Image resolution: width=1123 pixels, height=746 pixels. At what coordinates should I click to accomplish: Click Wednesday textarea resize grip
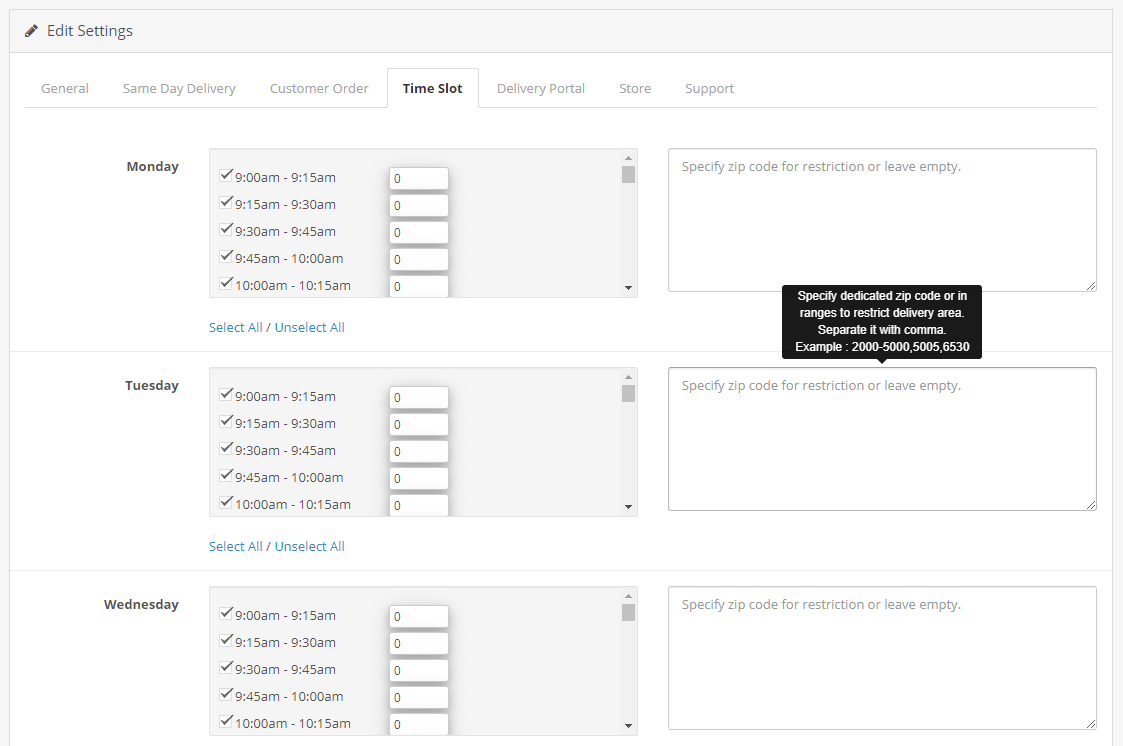click(x=1090, y=724)
